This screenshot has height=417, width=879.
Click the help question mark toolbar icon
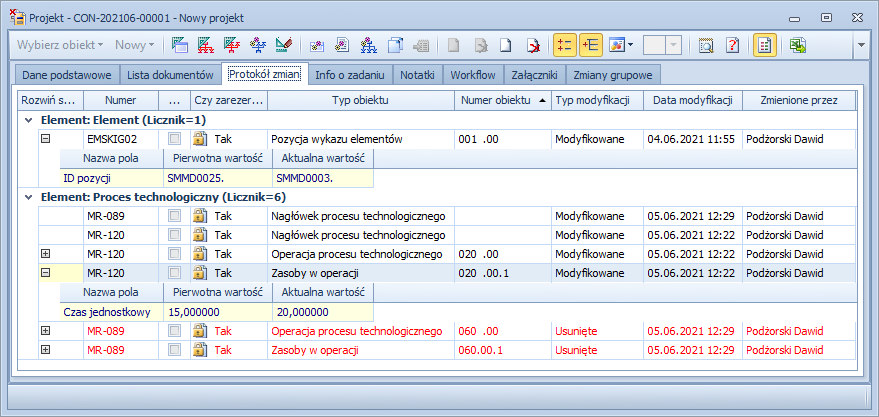point(732,45)
